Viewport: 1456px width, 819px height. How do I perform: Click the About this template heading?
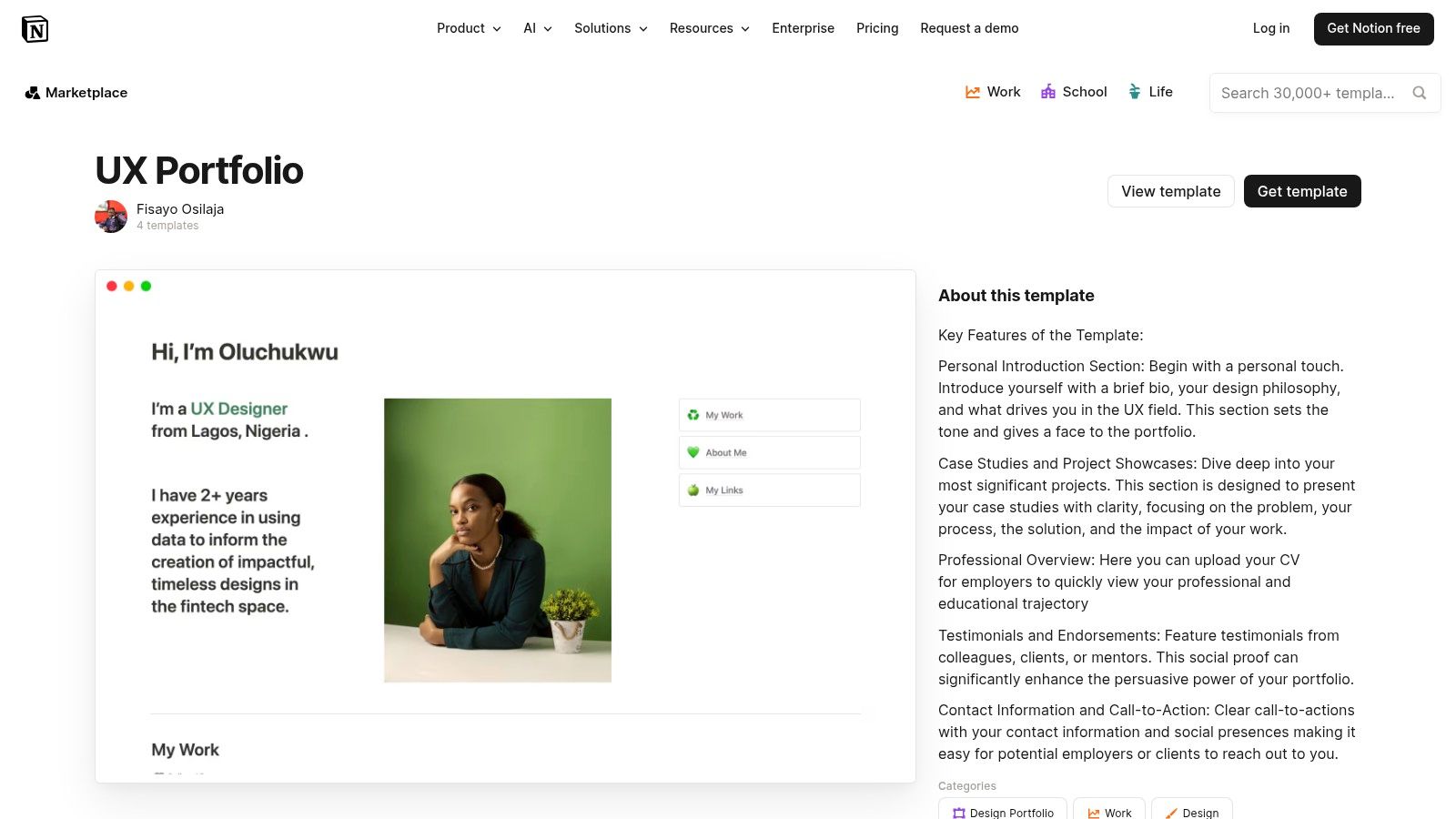click(1016, 296)
